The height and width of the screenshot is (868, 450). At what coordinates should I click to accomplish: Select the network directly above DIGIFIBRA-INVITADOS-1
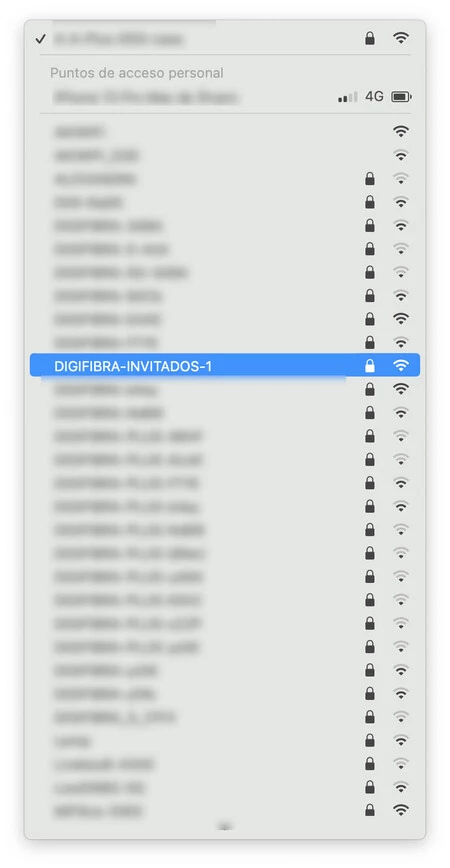click(225, 342)
